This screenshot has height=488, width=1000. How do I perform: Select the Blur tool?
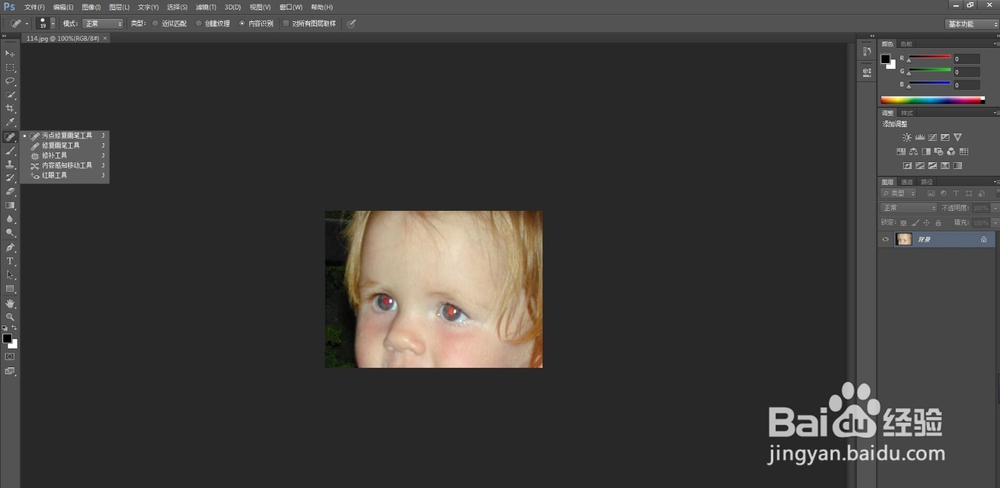click(10, 219)
